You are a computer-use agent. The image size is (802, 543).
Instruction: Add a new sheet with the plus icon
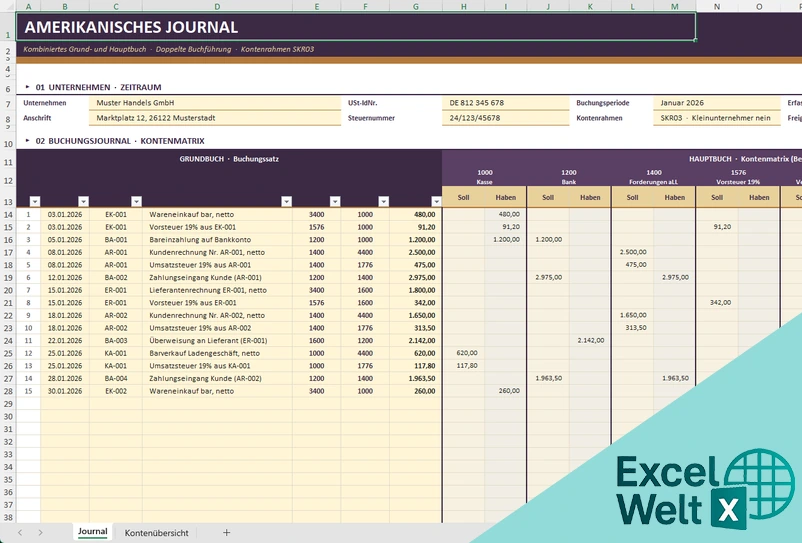point(227,533)
